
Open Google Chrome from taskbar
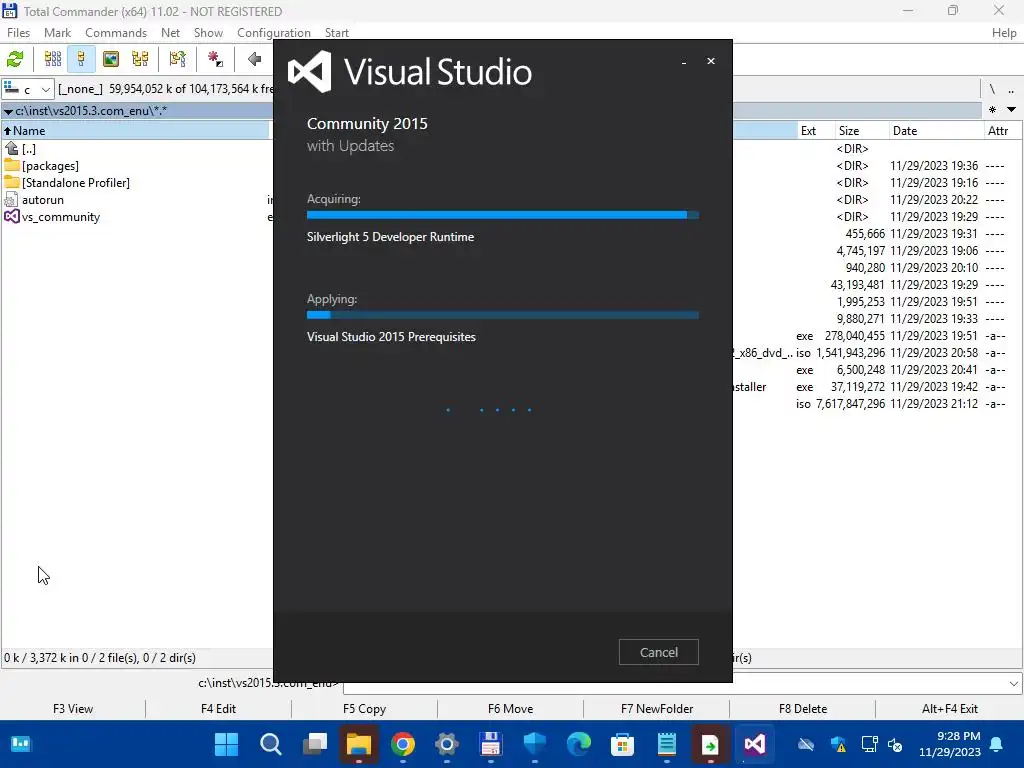click(x=403, y=744)
